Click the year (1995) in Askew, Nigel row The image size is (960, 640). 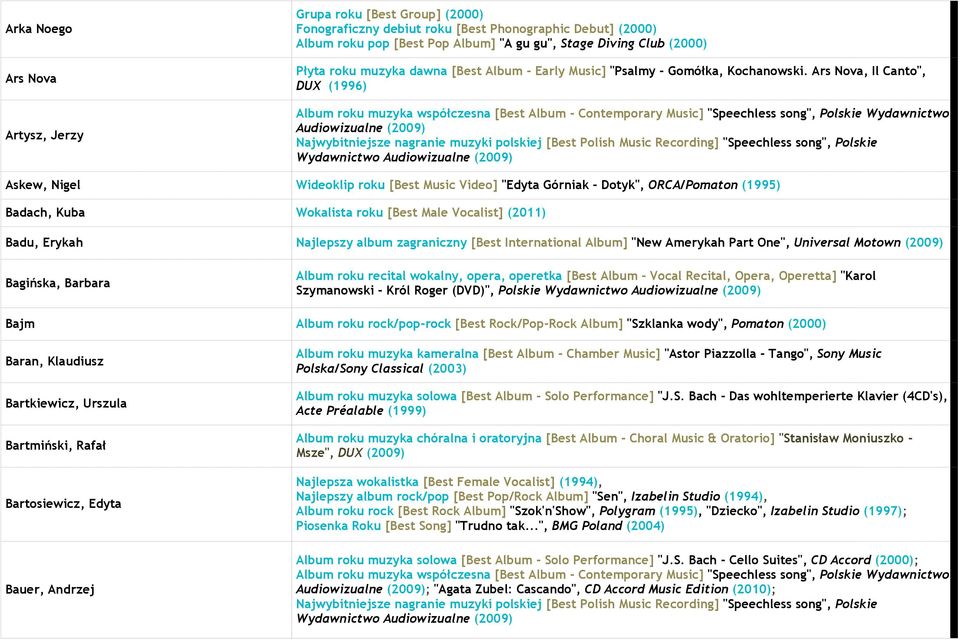tap(761, 185)
